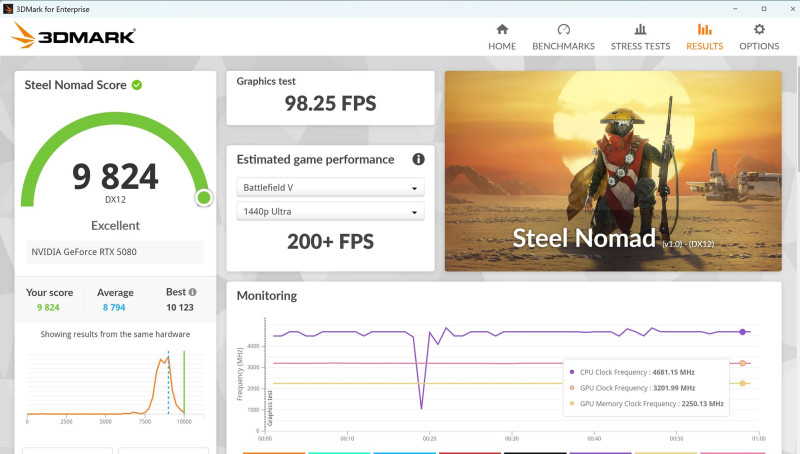
Task: Click the 200+ FPS estimated result
Action: [x=330, y=242]
